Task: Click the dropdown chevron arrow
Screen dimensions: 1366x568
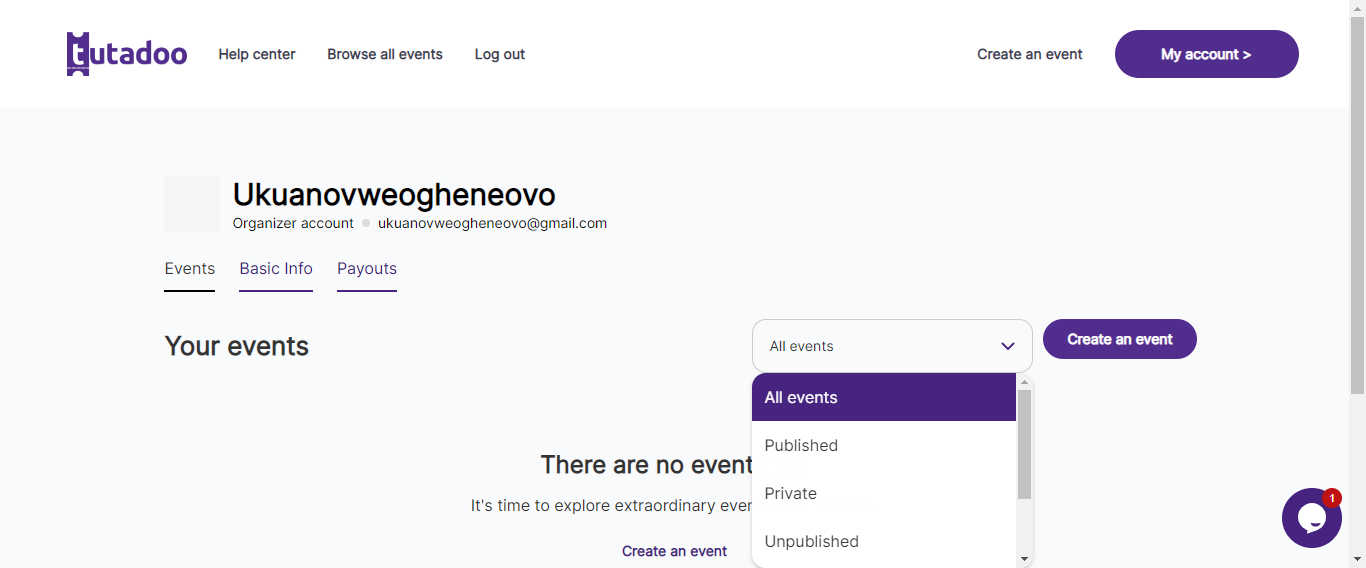Action: [x=1007, y=346]
